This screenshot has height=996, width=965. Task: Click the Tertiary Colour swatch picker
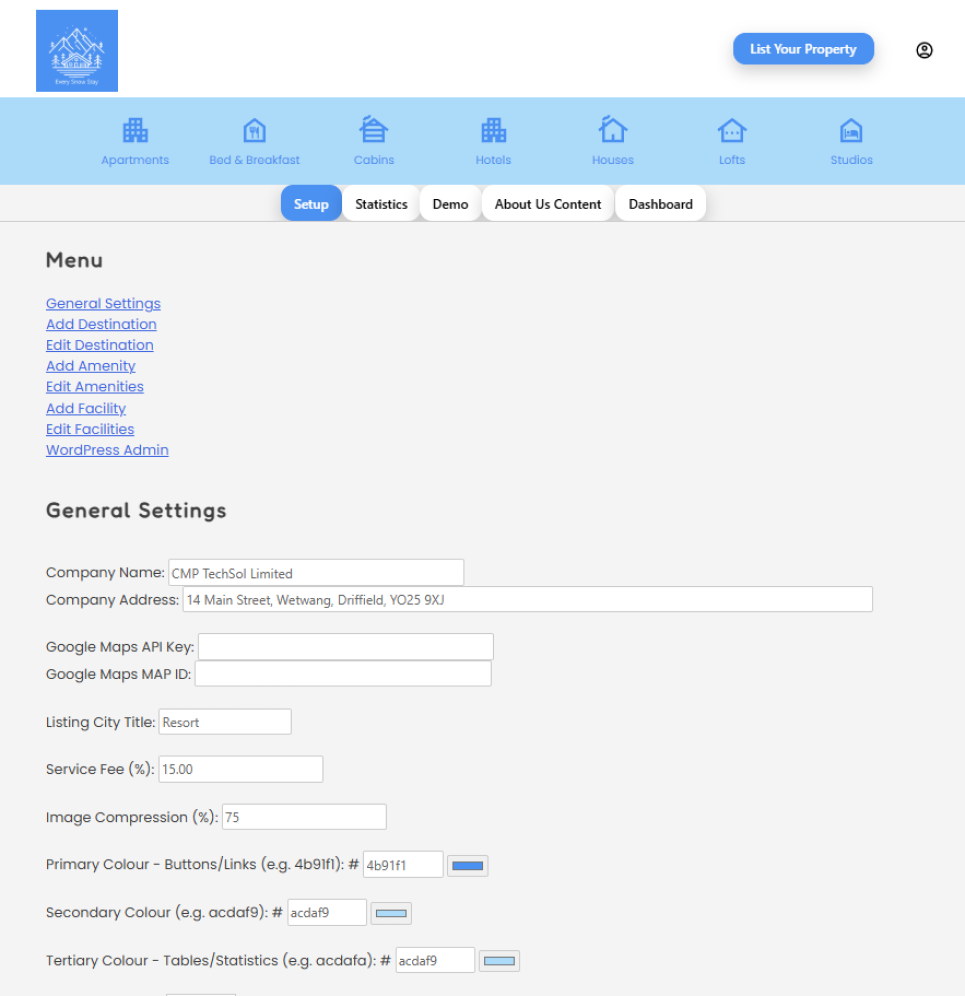499,961
